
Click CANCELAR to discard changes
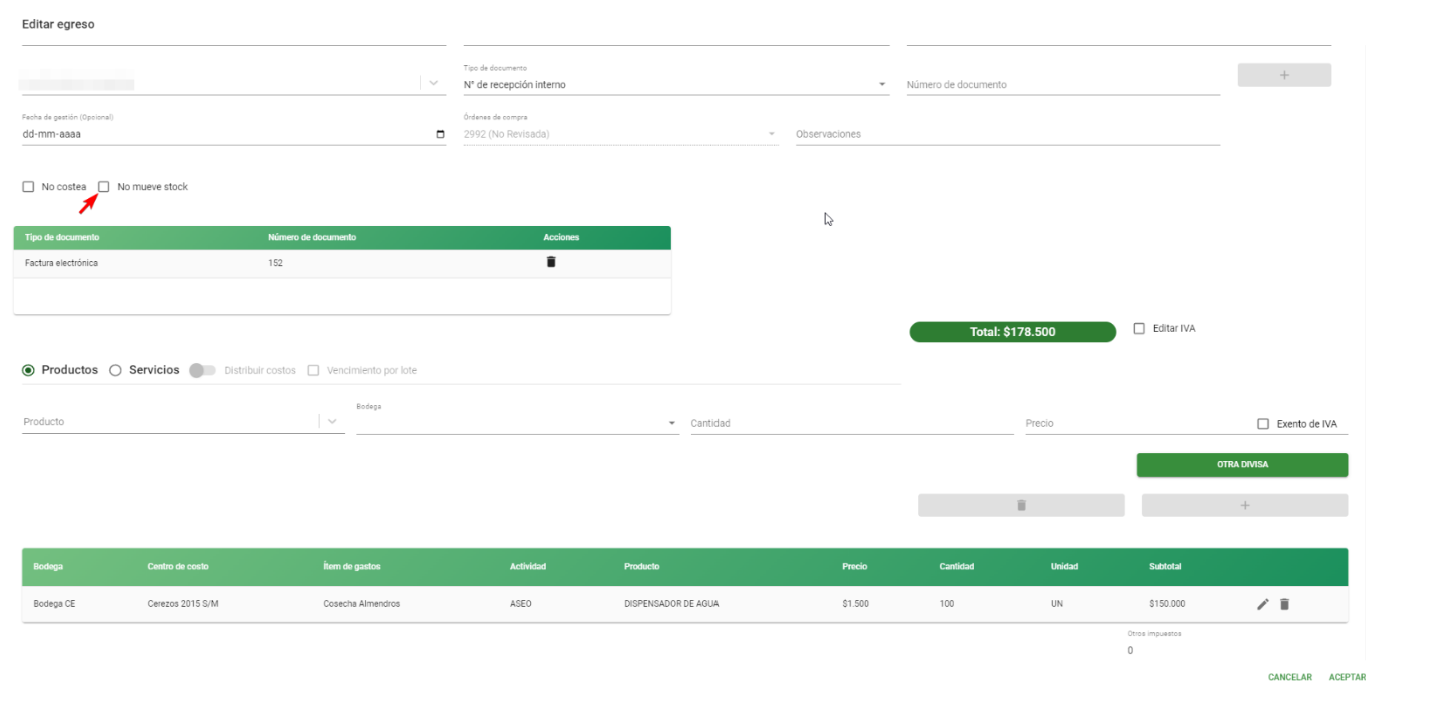click(1290, 677)
